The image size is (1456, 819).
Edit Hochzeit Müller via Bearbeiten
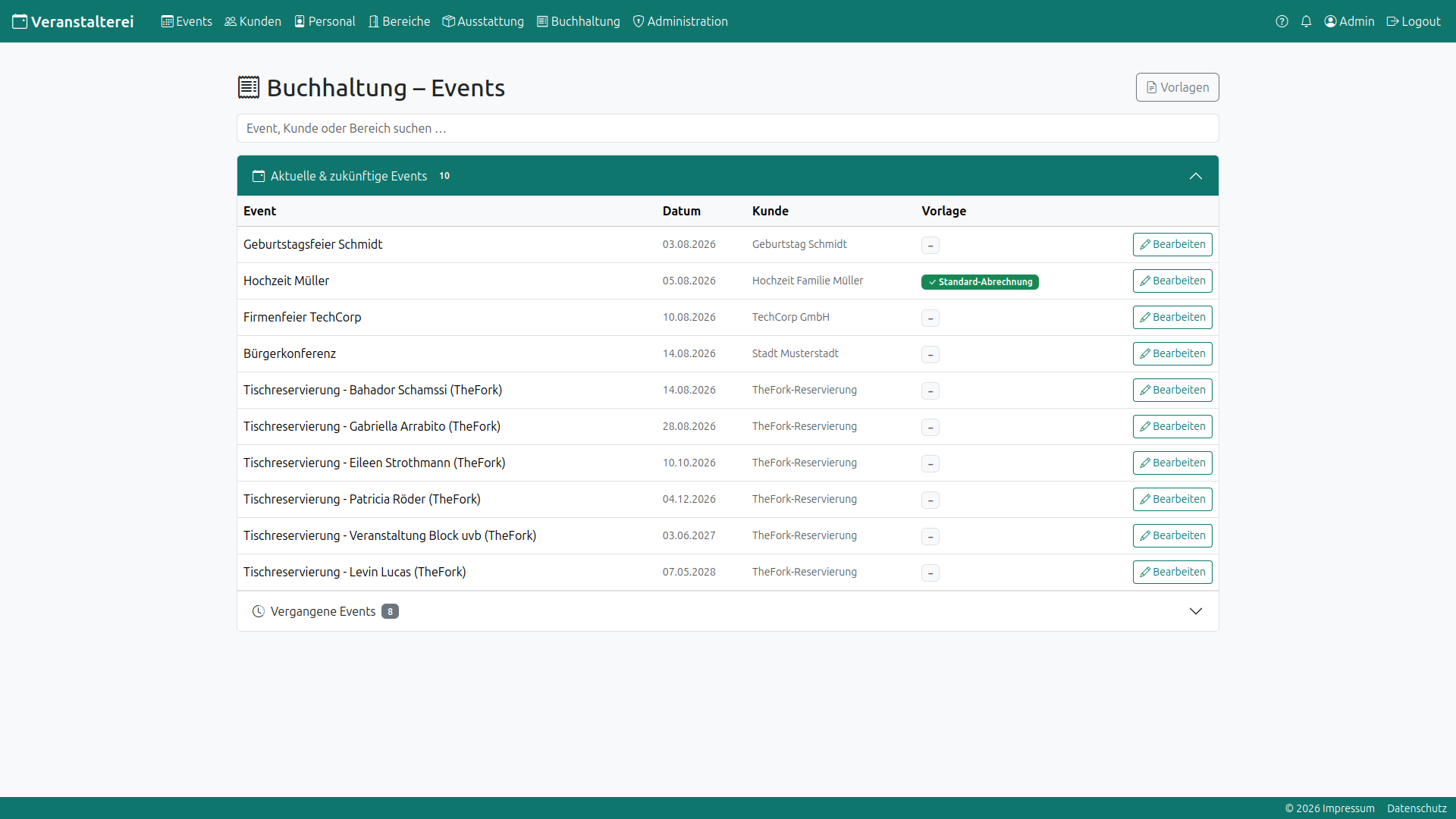coord(1172,281)
